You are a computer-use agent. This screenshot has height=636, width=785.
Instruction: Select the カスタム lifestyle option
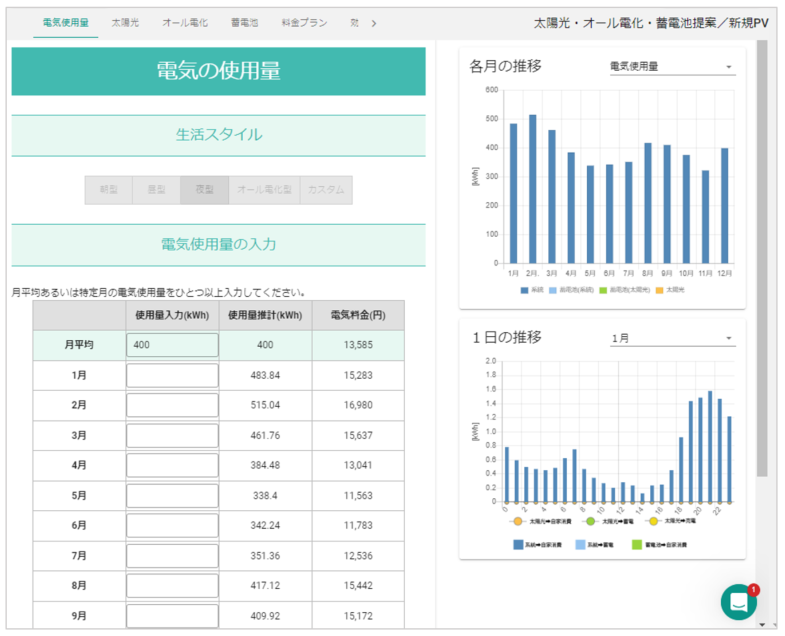coord(326,190)
